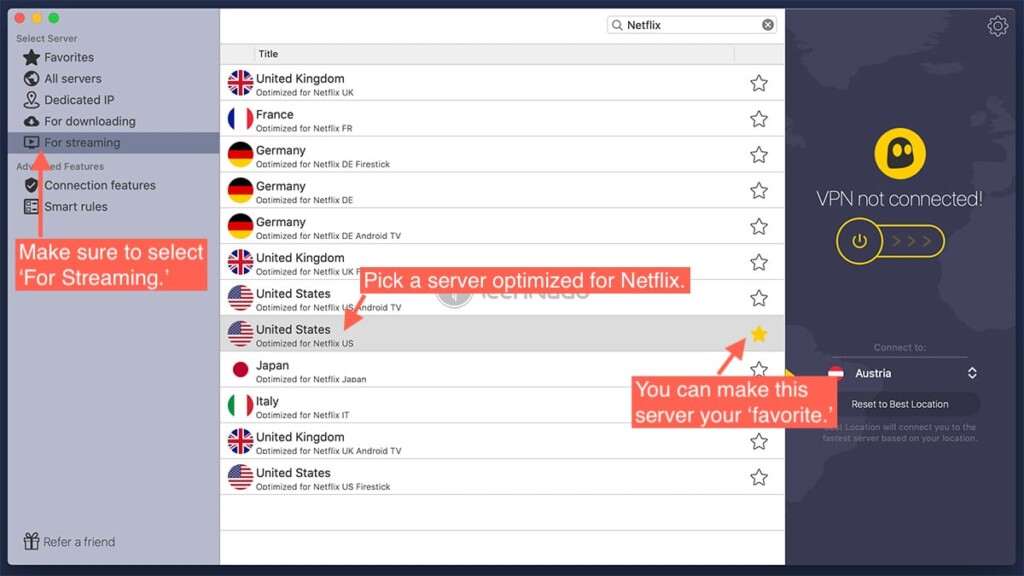1024x576 pixels.
Task: Star the United States Netflix US Android TV server
Action: pyautogui.click(x=758, y=298)
